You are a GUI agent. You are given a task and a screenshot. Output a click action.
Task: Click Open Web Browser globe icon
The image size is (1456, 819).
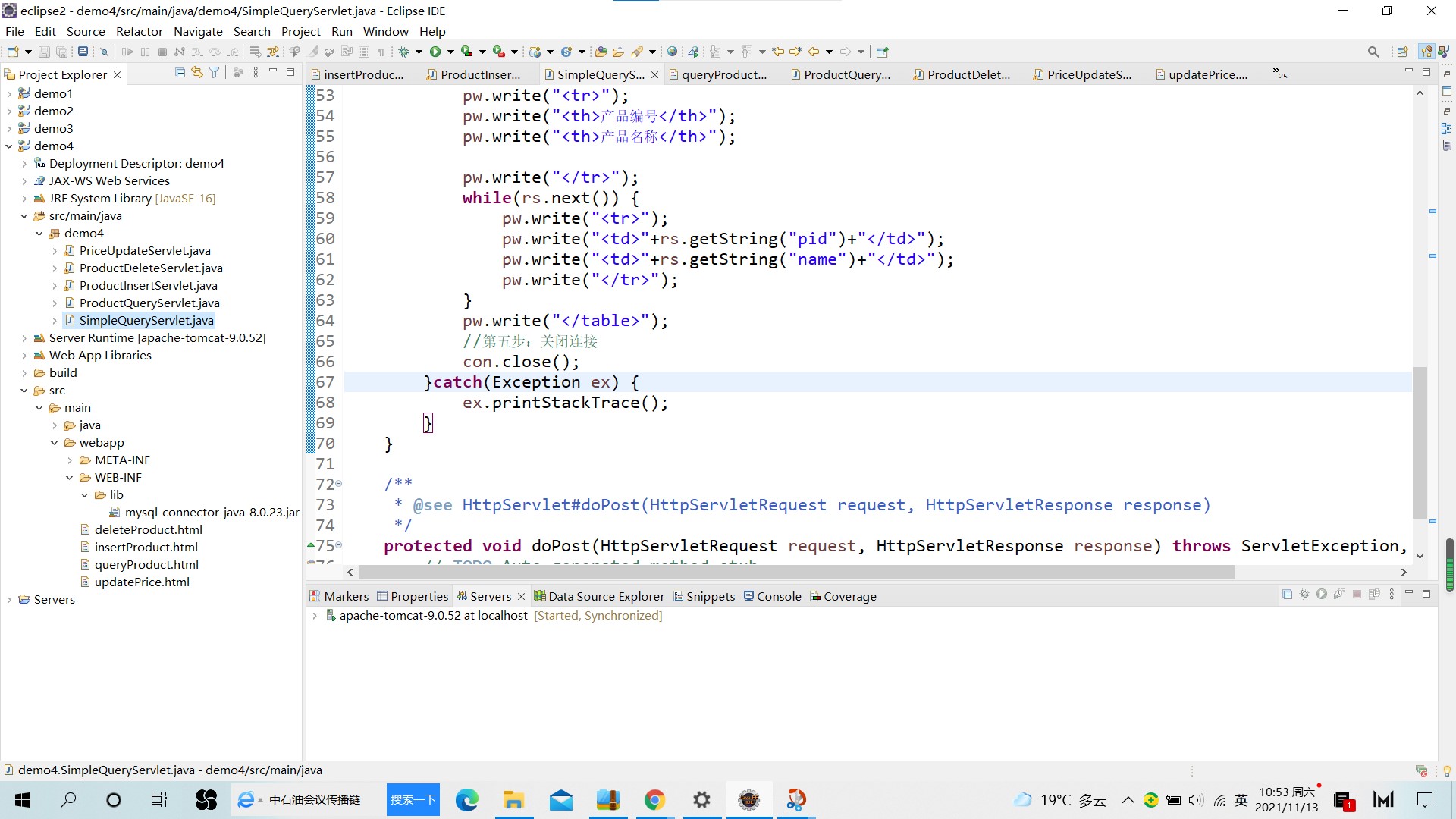[x=672, y=52]
